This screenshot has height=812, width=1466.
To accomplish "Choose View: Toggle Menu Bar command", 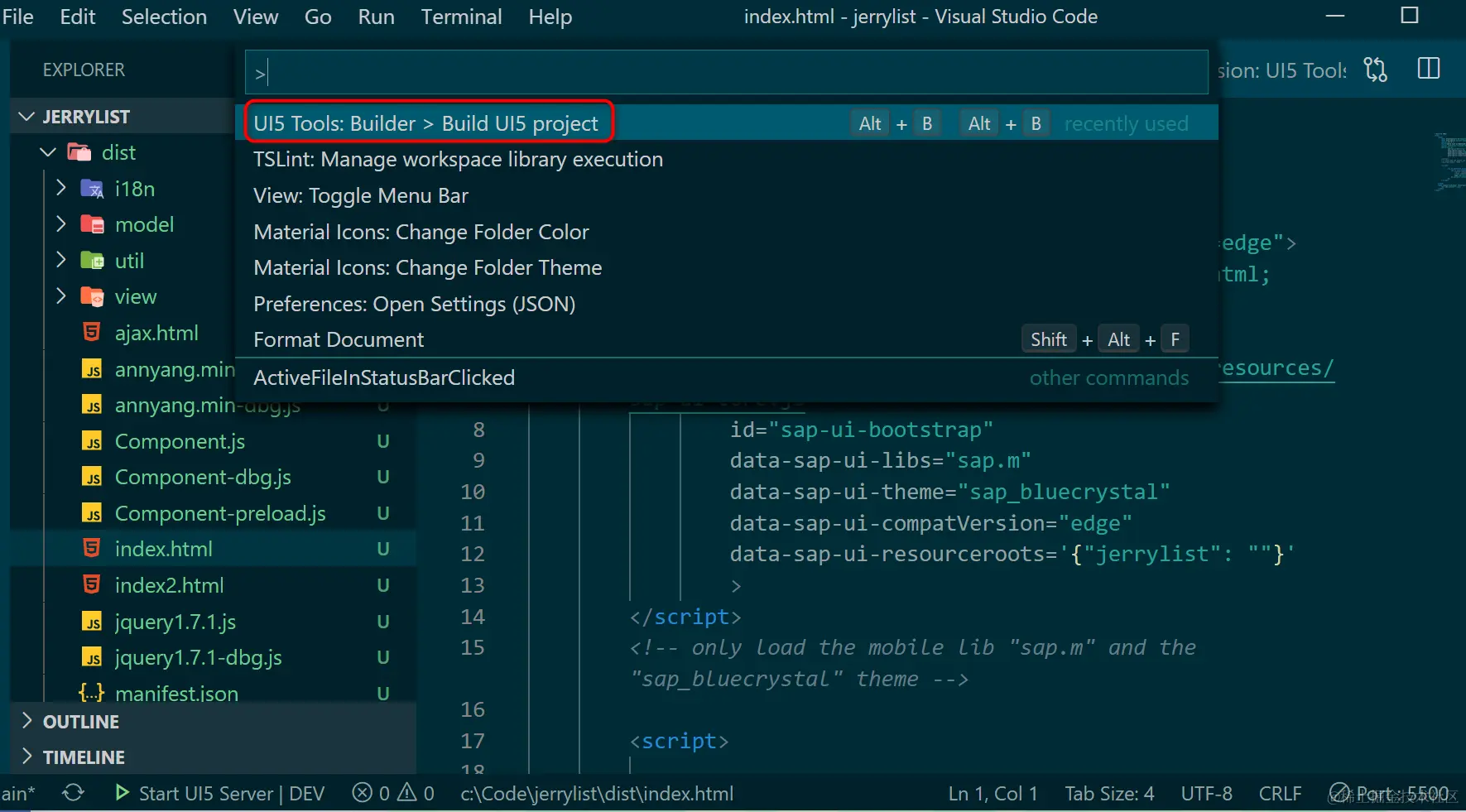I will pos(727,195).
